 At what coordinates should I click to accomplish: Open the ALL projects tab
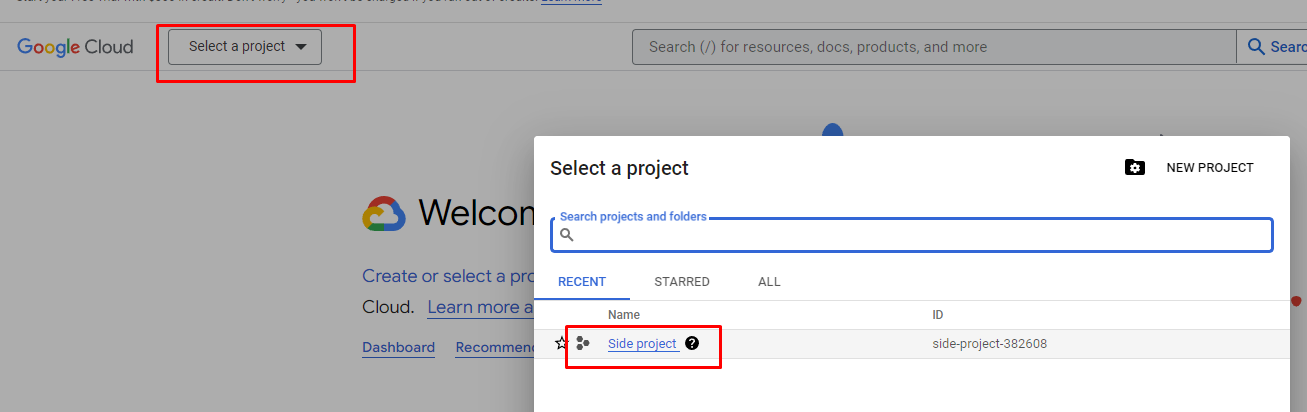tap(769, 282)
